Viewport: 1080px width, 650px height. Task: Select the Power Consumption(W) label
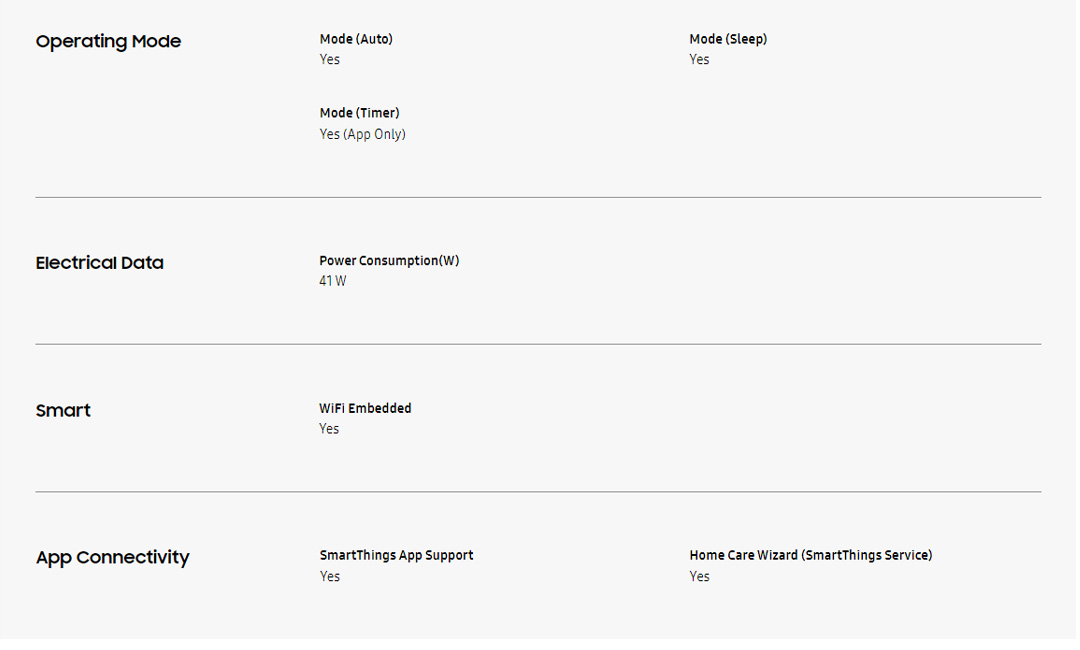[389, 261]
